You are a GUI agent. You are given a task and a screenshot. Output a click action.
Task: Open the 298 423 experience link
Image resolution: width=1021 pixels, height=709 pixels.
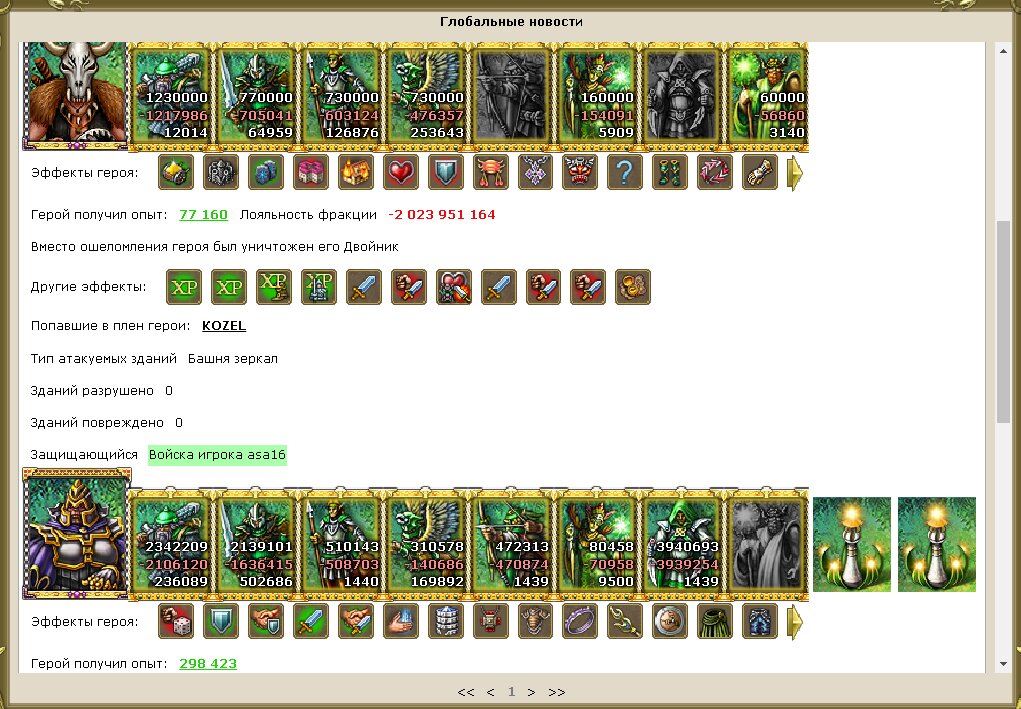pos(208,663)
